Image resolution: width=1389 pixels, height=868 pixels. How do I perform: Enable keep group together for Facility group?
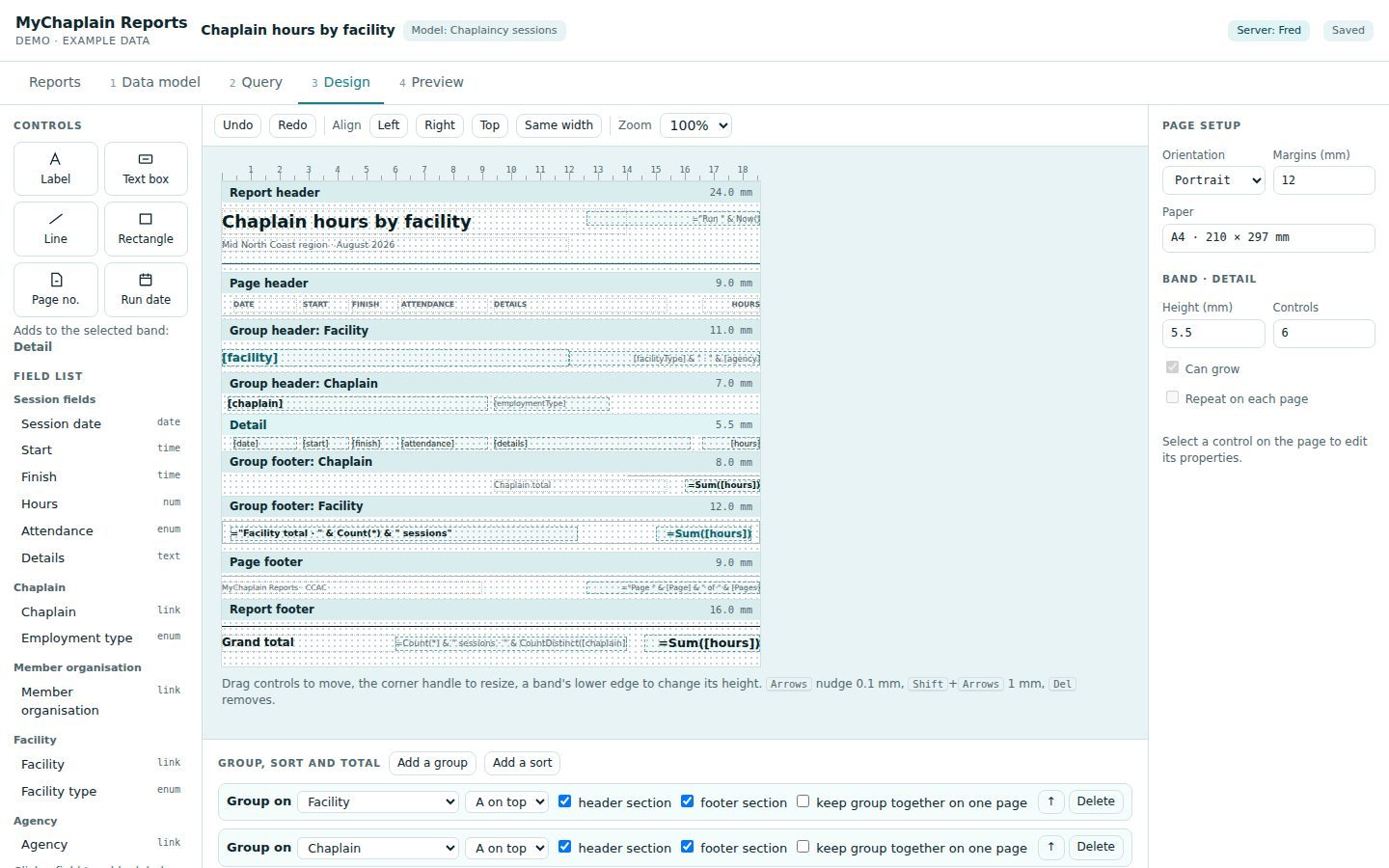(803, 801)
